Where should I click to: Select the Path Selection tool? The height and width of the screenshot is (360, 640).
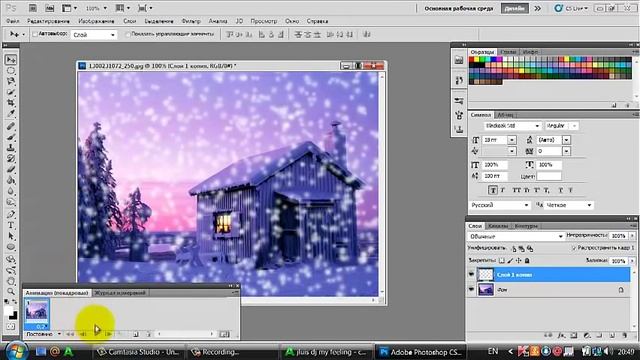[11, 236]
